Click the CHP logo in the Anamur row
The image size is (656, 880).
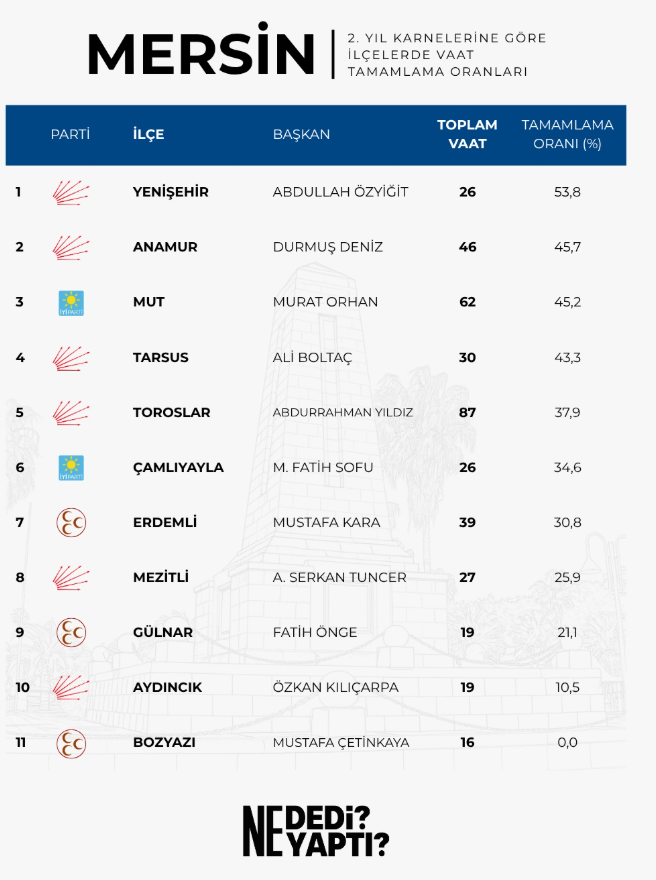[x=71, y=248]
